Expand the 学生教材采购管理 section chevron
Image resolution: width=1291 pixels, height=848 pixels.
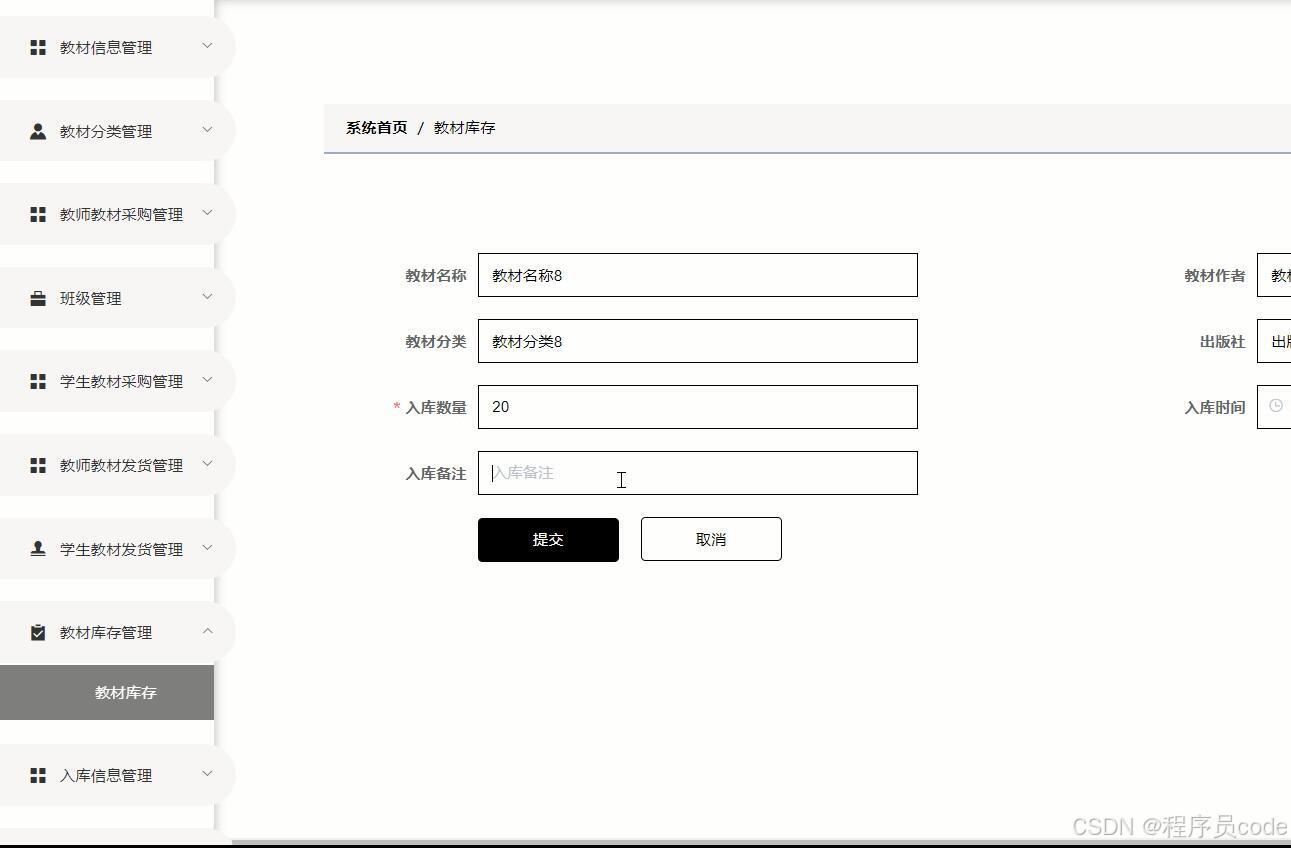point(207,381)
